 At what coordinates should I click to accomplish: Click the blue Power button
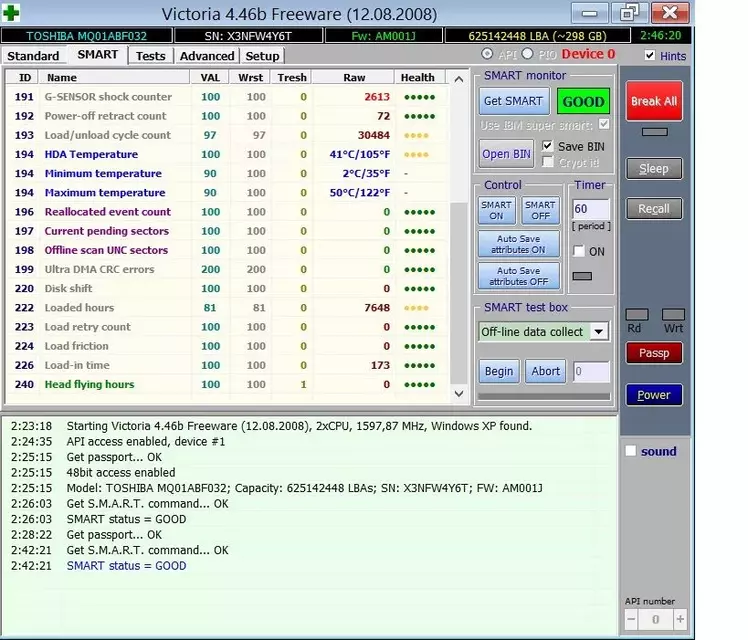pyautogui.click(x=654, y=395)
